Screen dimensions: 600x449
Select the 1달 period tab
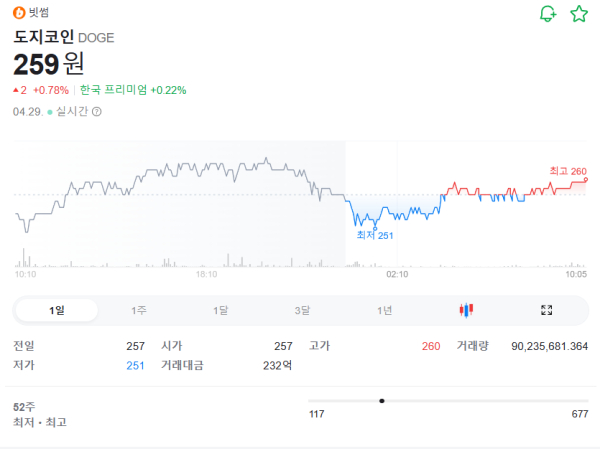tap(220, 310)
